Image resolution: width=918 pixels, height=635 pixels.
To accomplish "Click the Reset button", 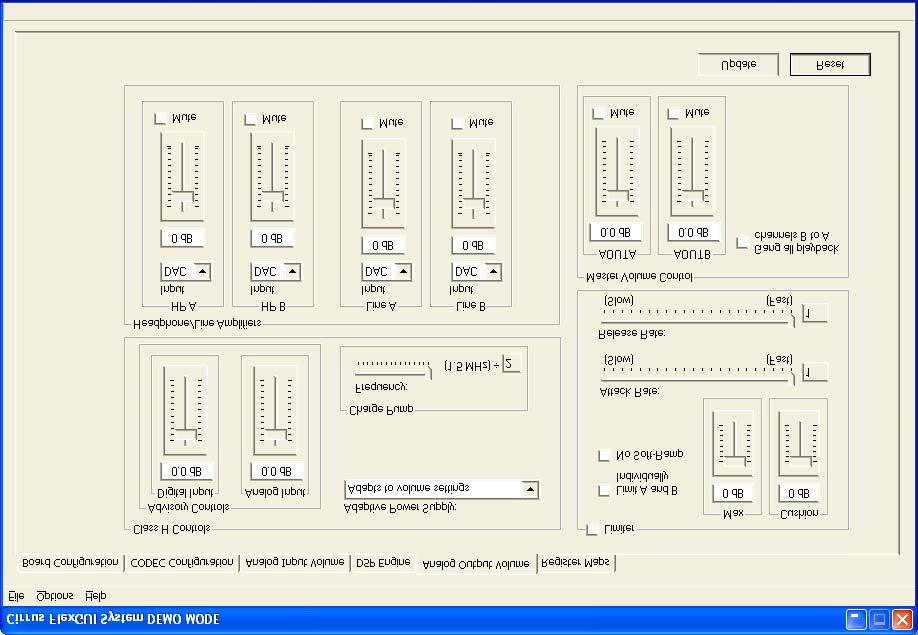I will [829, 63].
